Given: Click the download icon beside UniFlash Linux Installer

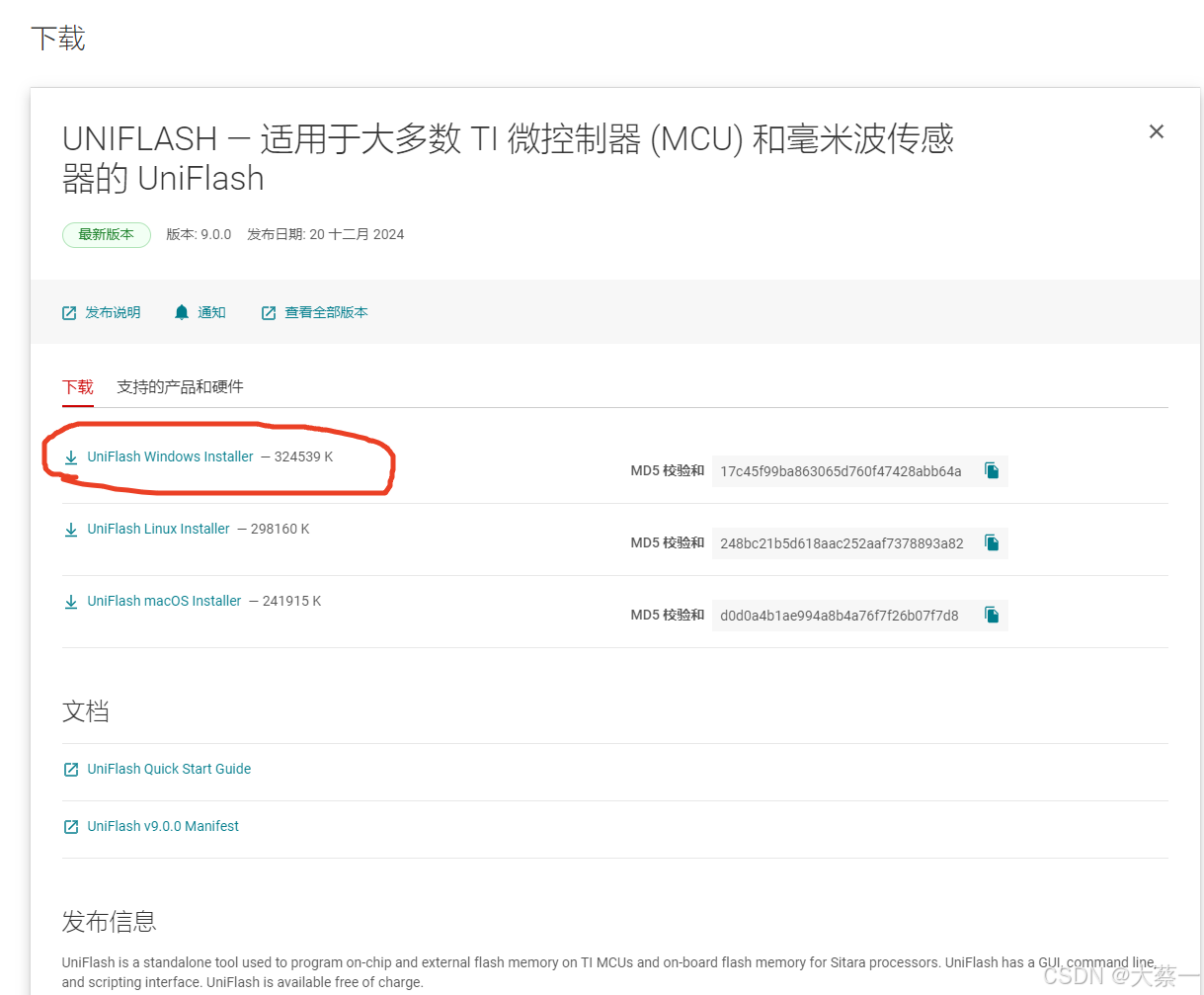Looking at the screenshot, I should [x=70, y=530].
